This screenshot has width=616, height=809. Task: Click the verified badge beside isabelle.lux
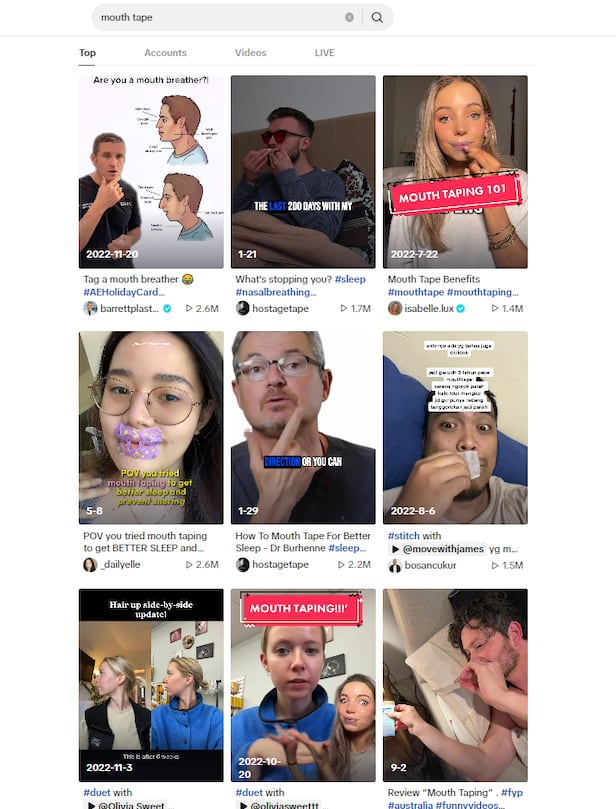[461, 309]
